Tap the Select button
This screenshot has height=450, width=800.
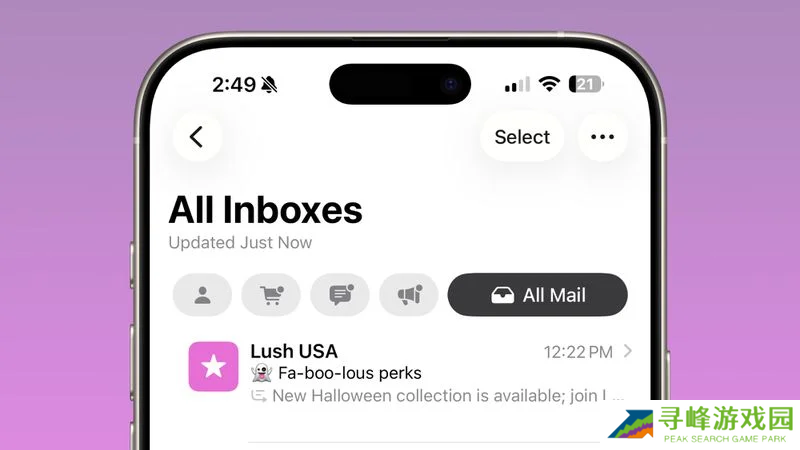pos(522,137)
